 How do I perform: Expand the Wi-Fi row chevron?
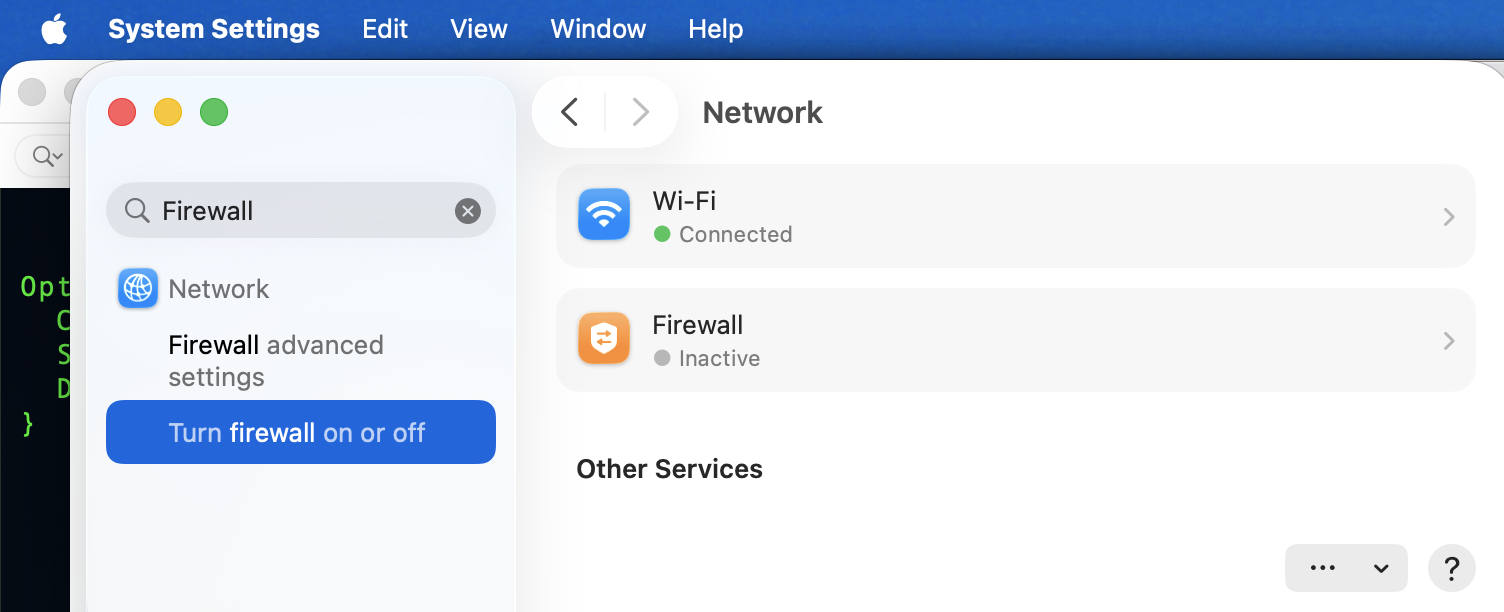tap(1448, 217)
